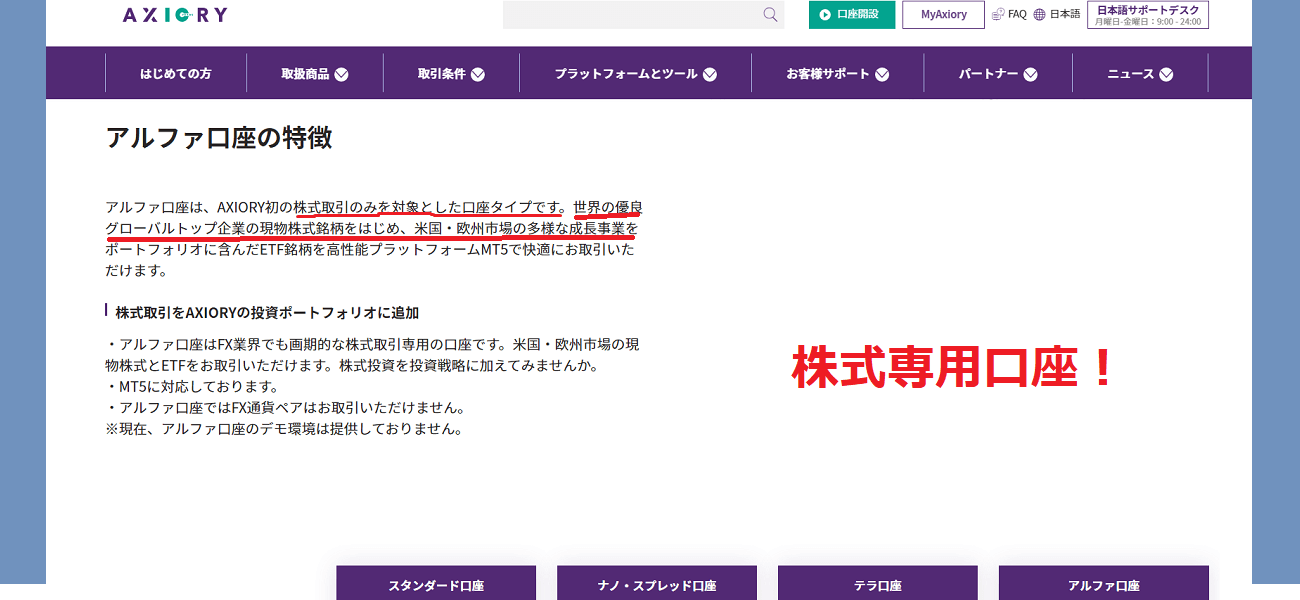Open the 日本語サポートデスク box
The height and width of the screenshot is (600, 1300).
[x=1148, y=14]
